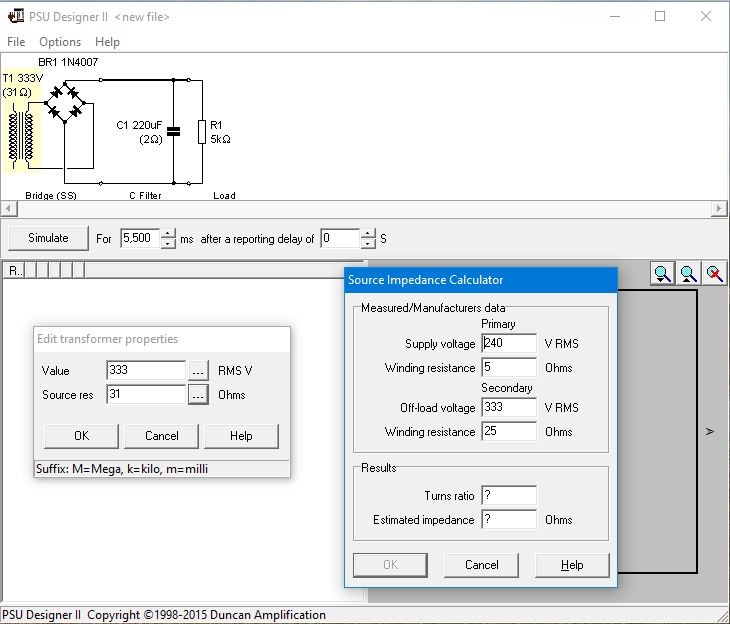This screenshot has width=730, height=624.
Task: Select the R1 resistor load symbol
Action: [202, 132]
